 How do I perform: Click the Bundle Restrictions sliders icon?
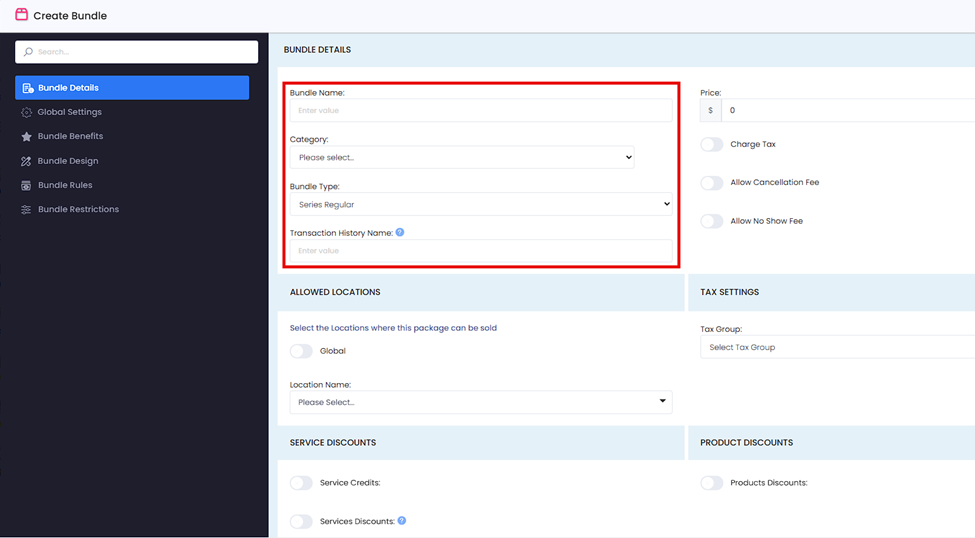click(x=26, y=210)
